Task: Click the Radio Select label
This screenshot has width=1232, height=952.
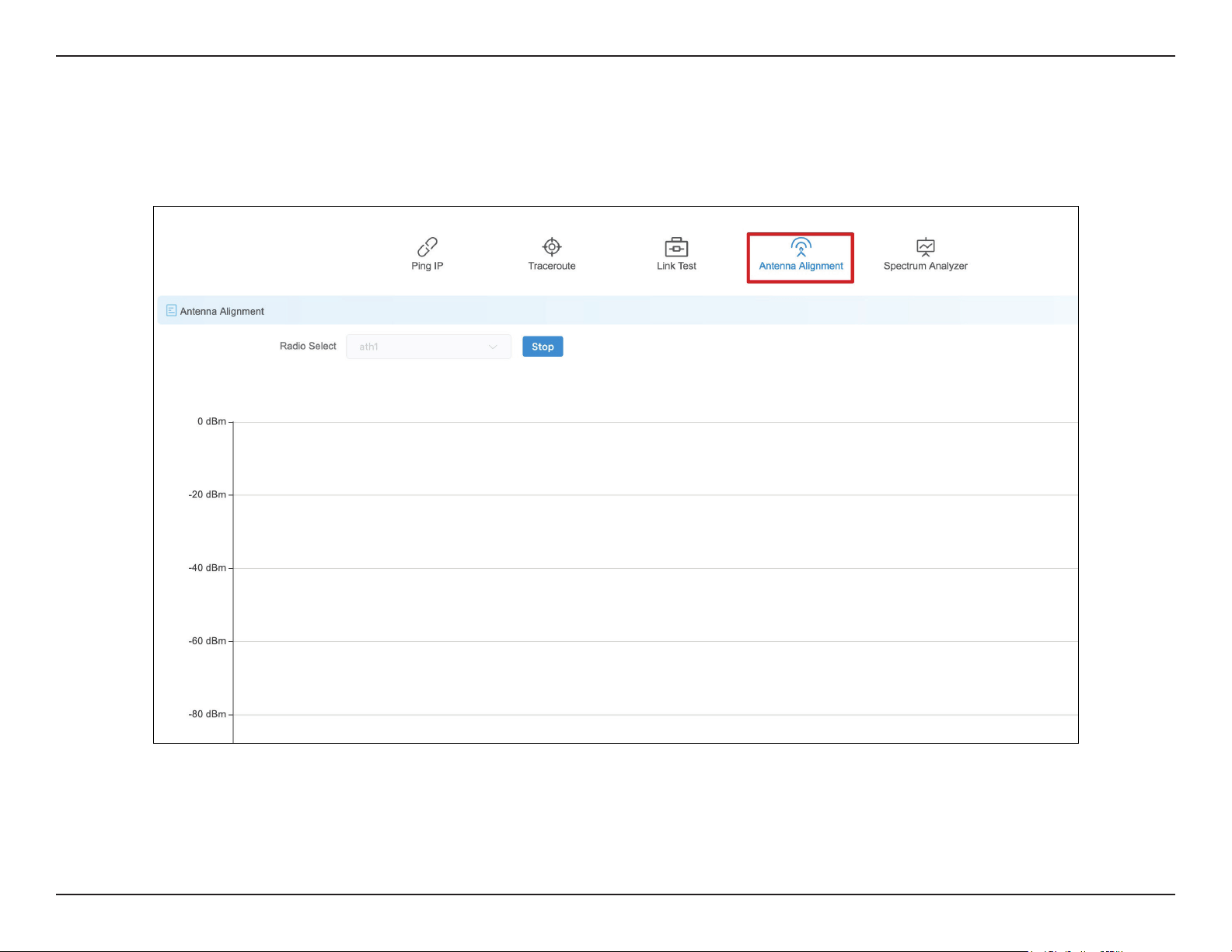Action: (x=308, y=347)
